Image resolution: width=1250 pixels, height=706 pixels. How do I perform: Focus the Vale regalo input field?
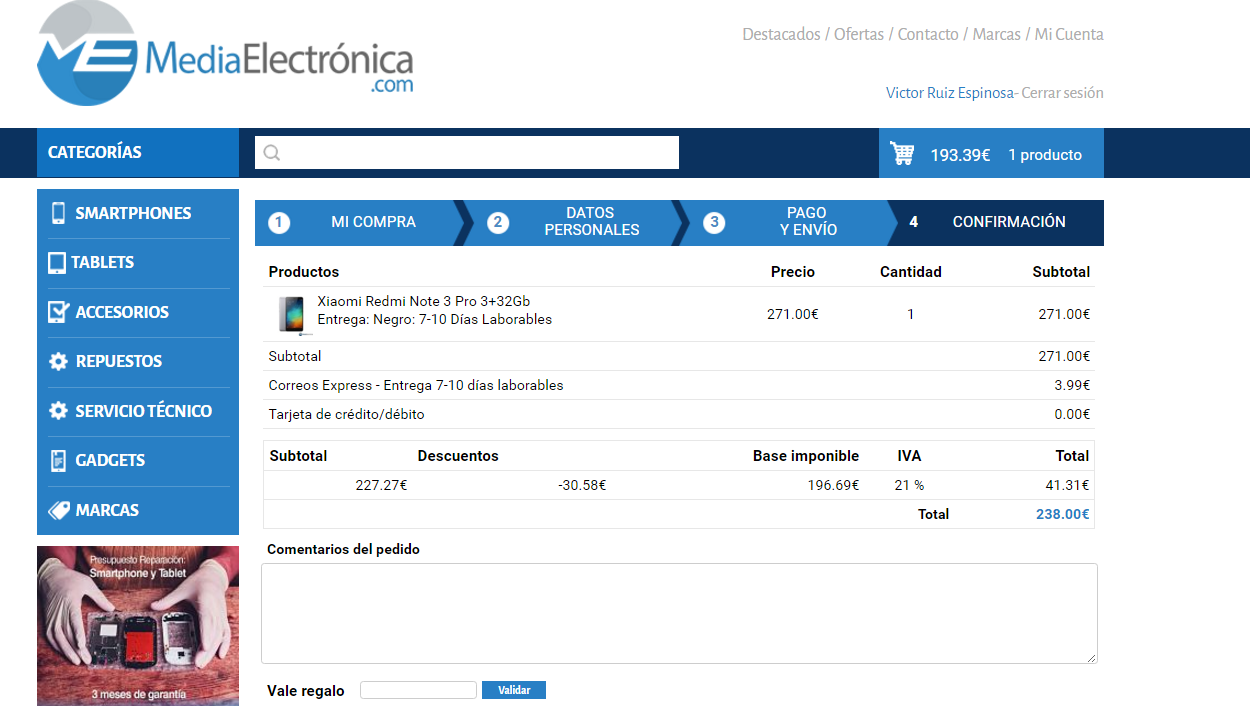(x=418, y=690)
